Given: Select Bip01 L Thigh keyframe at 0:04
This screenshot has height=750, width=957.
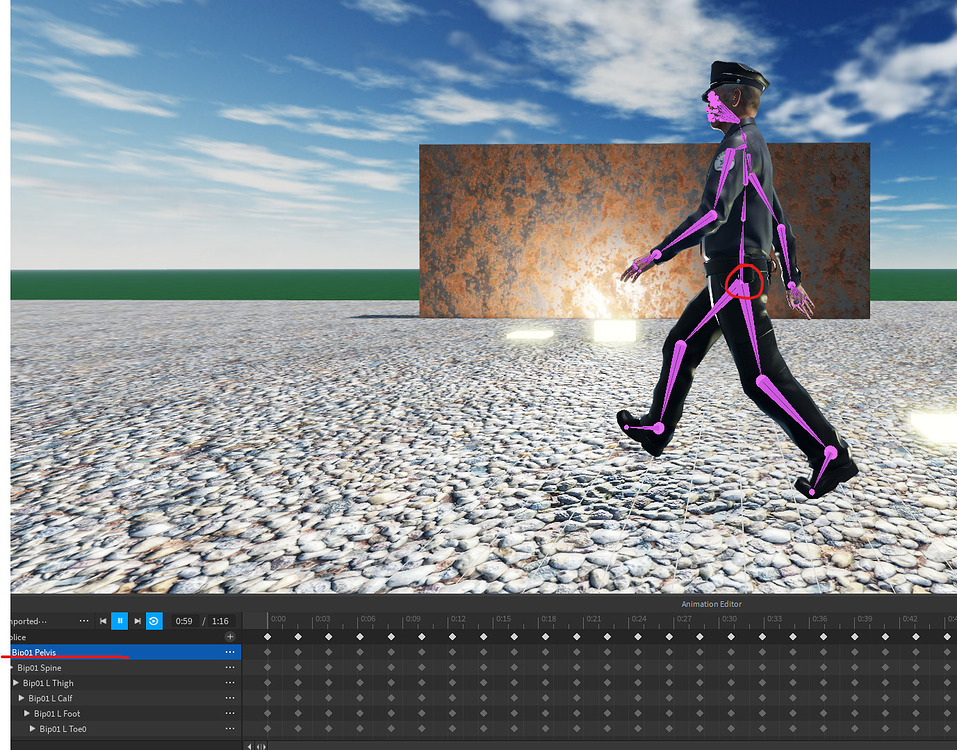Looking at the screenshot, I should [329, 683].
